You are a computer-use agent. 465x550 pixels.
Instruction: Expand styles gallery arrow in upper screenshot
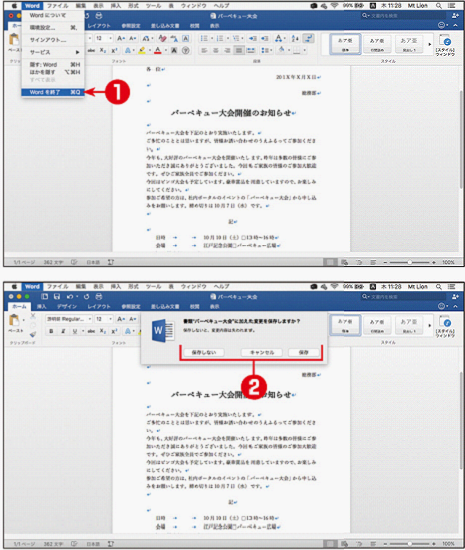tap(430, 44)
